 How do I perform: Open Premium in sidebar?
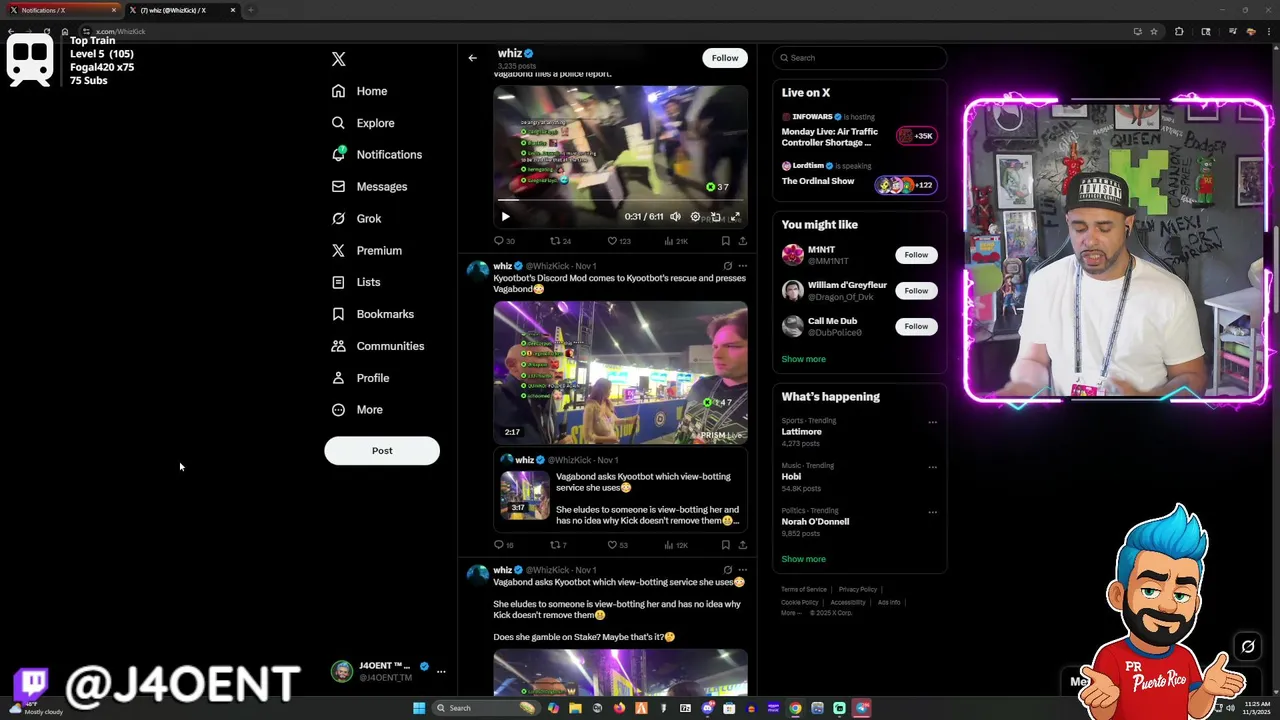(367, 251)
